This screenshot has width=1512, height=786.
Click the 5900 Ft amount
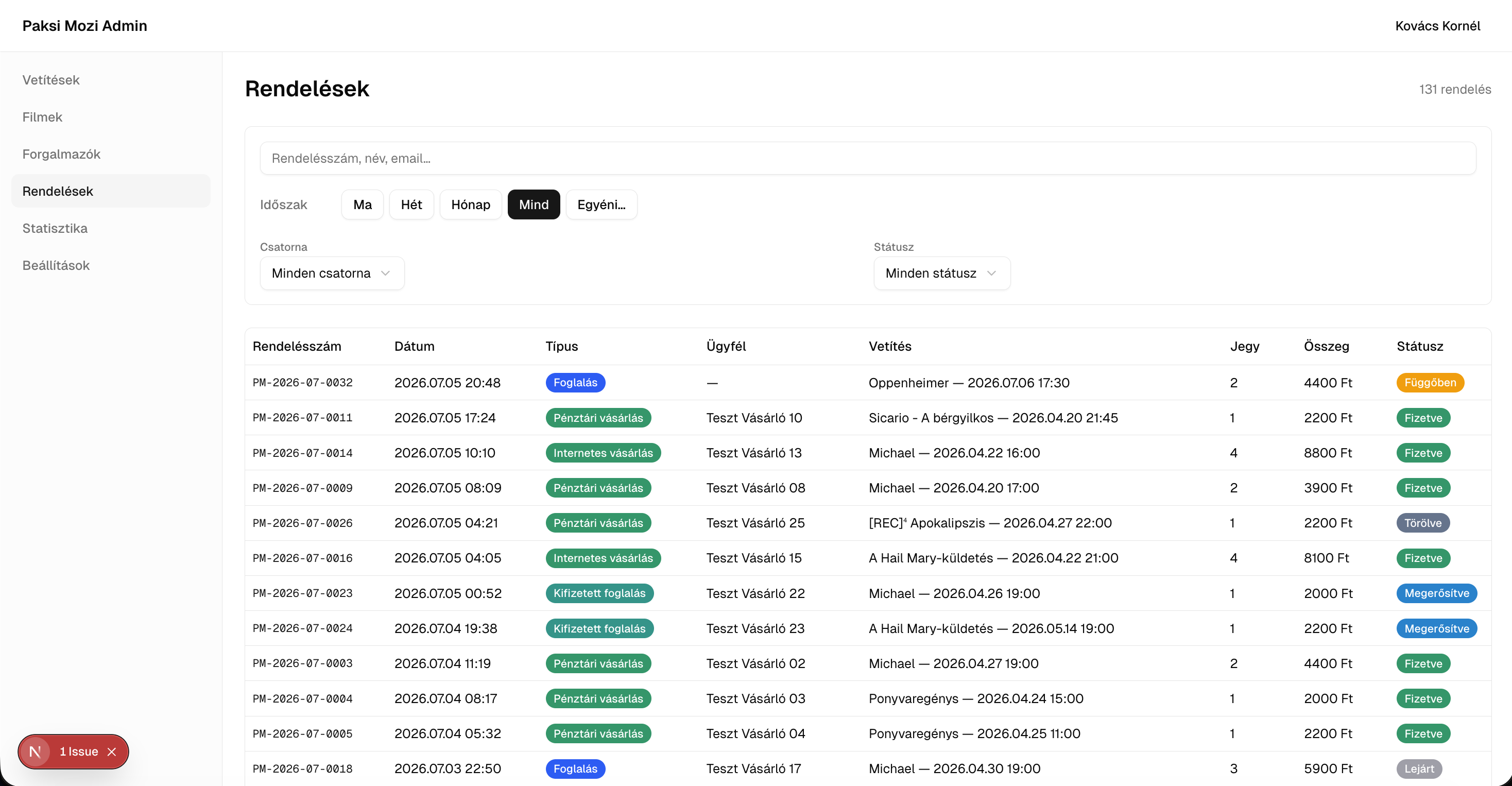coord(1328,769)
